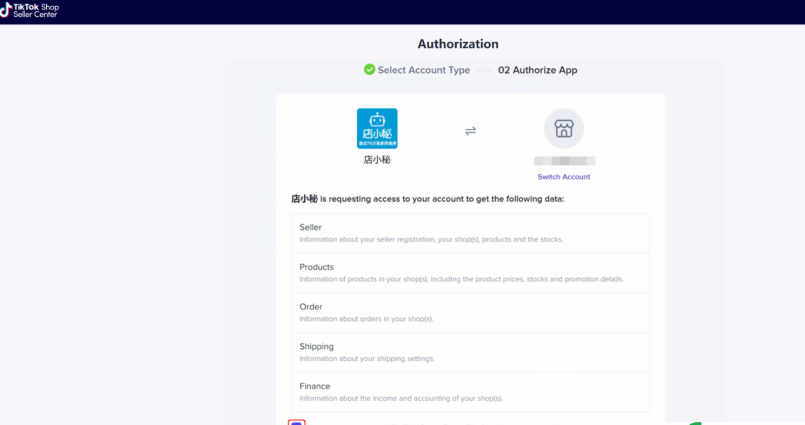Click the 'is requesting access to your account' sentence
805x425 pixels.
pos(428,199)
